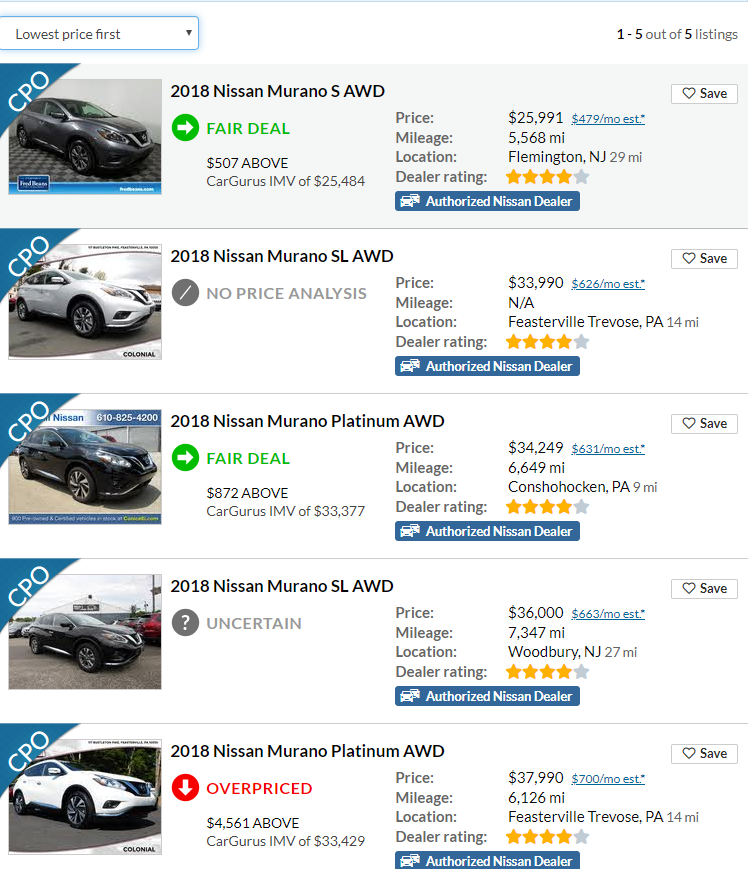Click 'CarGurus IMV of $25,484' text
Image resolution: width=753 pixels, height=869 pixels.
(x=285, y=181)
